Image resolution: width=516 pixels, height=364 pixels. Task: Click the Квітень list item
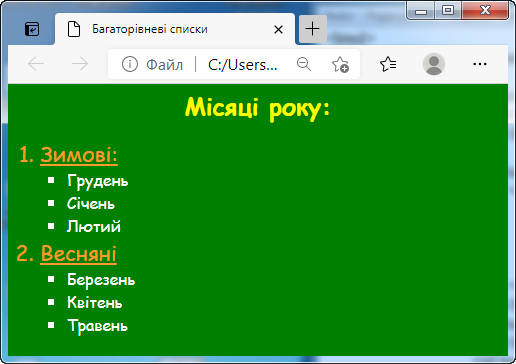click(95, 302)
